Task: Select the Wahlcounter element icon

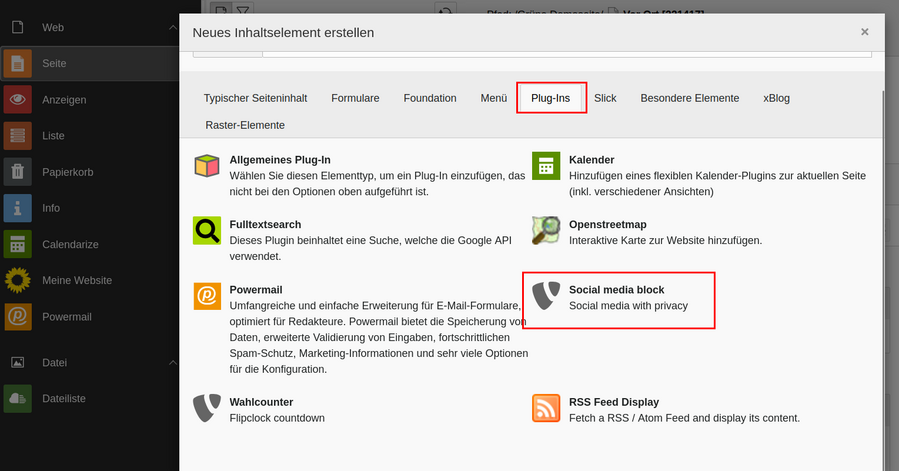Action: pos(207,408)
